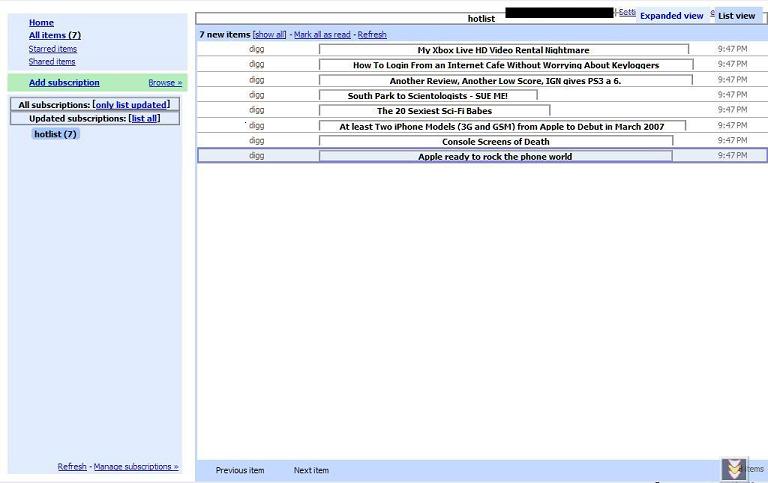Switch to Expanded view tab
This screenshot has width=768, height=483.
click(672, 16)
